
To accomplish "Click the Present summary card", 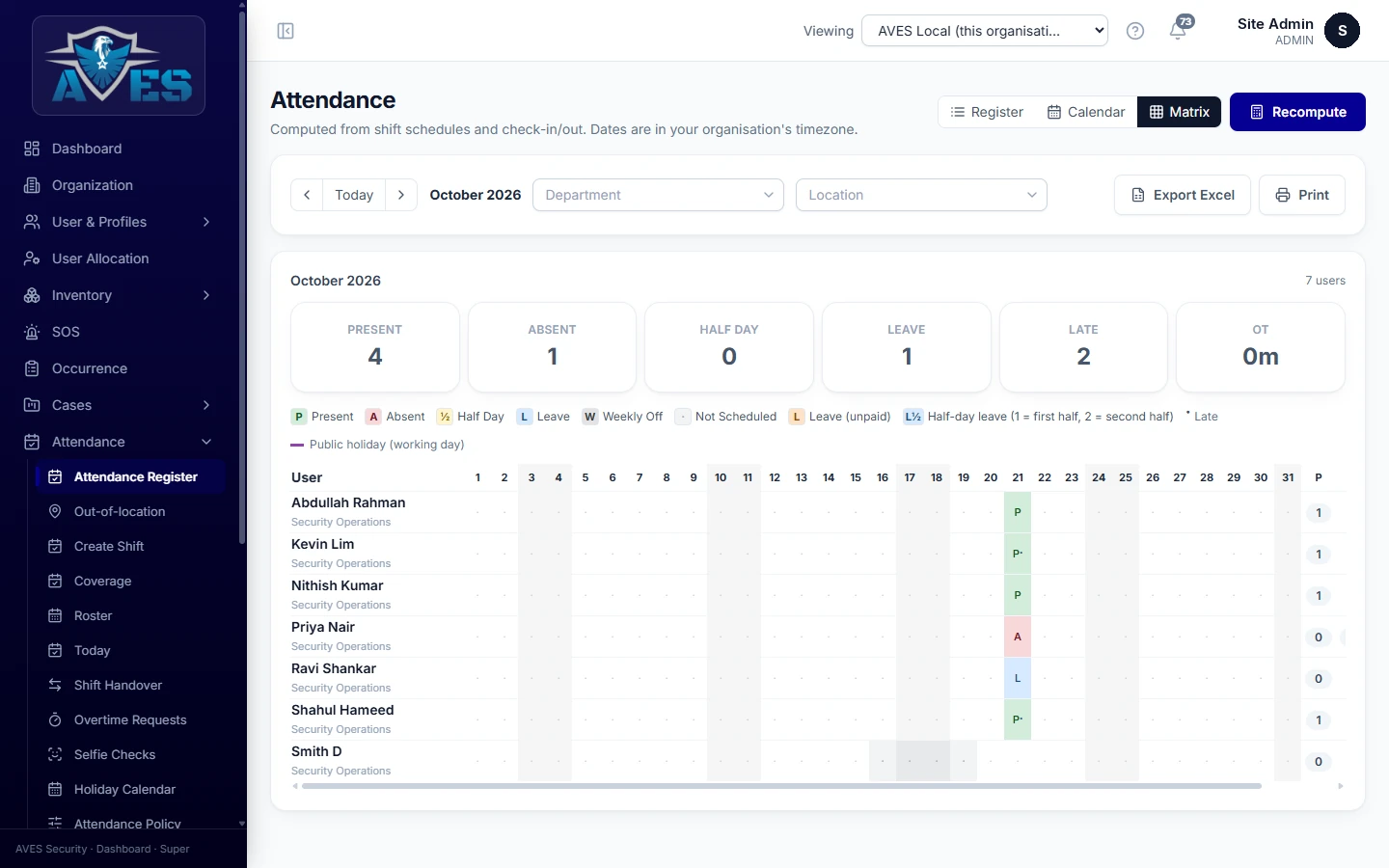I will point(375,347).
